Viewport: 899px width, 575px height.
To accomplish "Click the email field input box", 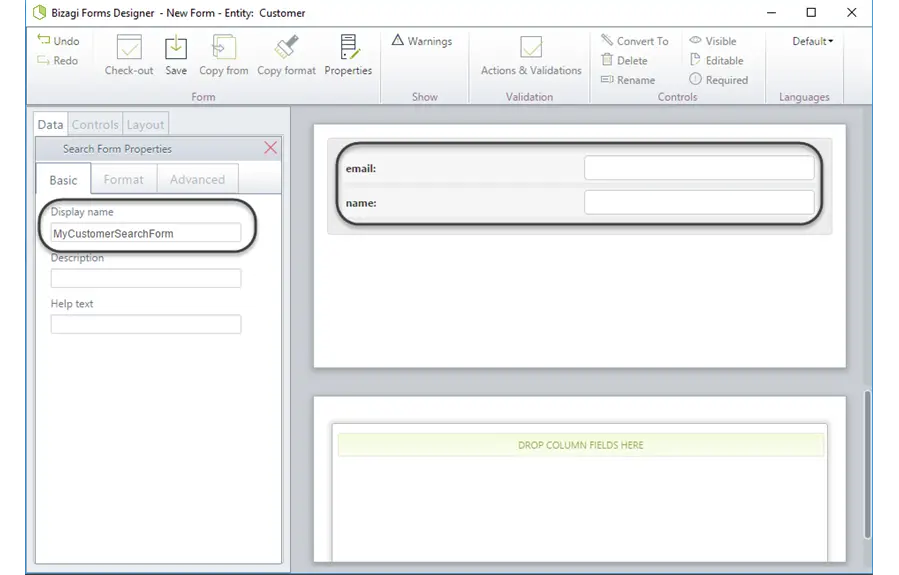I will coord(699,168).
